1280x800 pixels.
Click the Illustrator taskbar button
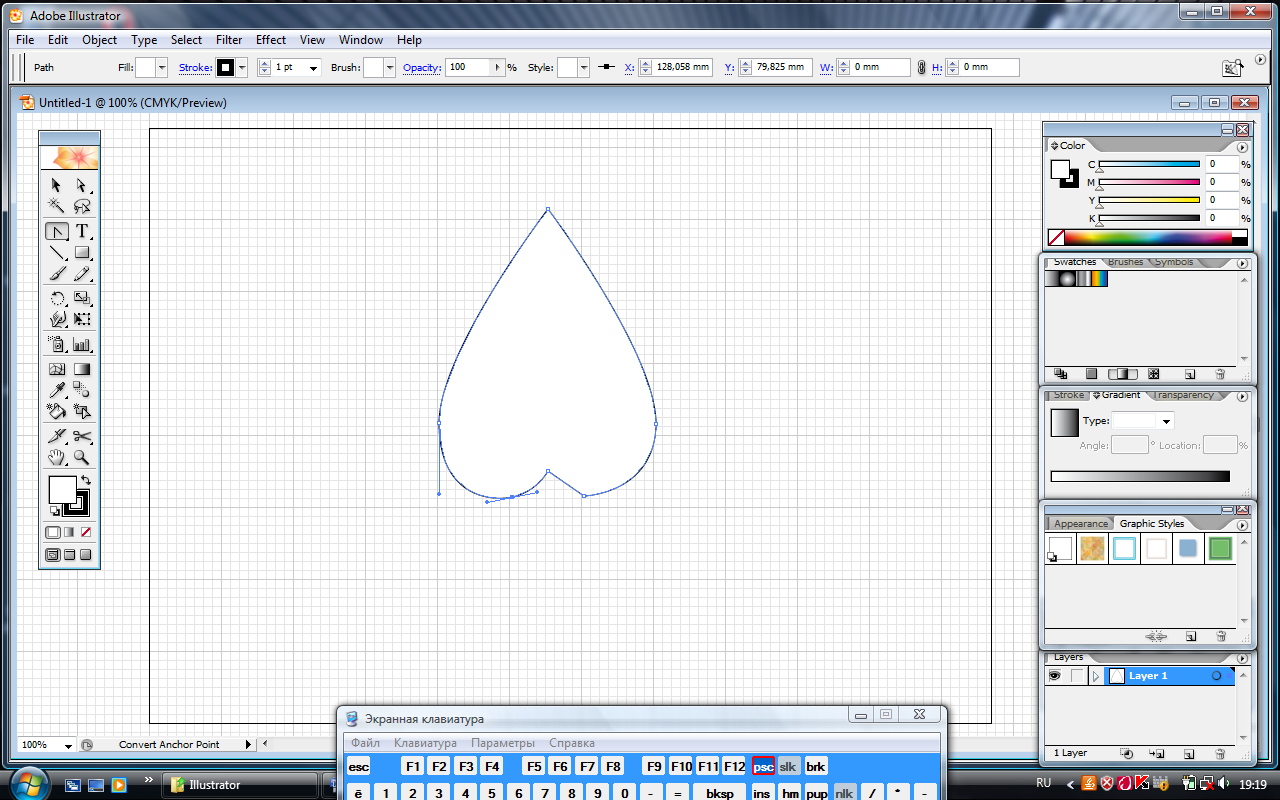tap(239, 785)
